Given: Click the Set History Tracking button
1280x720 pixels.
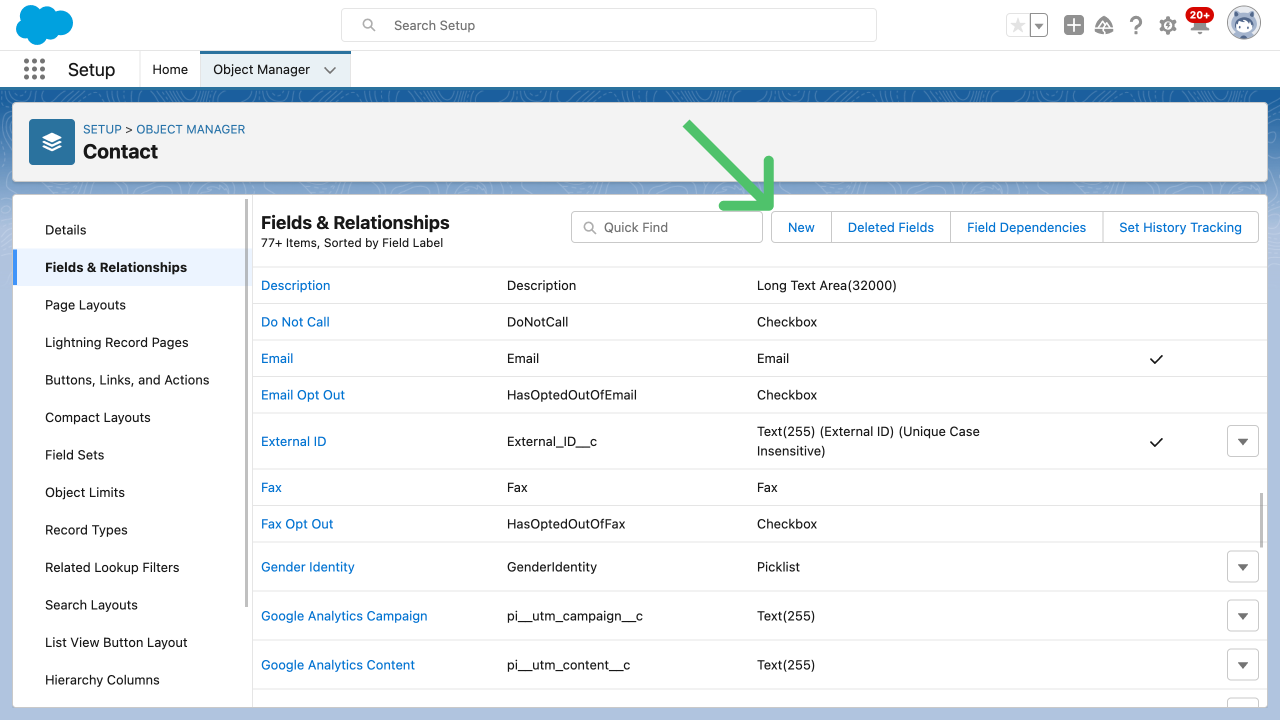Looking at the screenshot, I should [1180, 227].
